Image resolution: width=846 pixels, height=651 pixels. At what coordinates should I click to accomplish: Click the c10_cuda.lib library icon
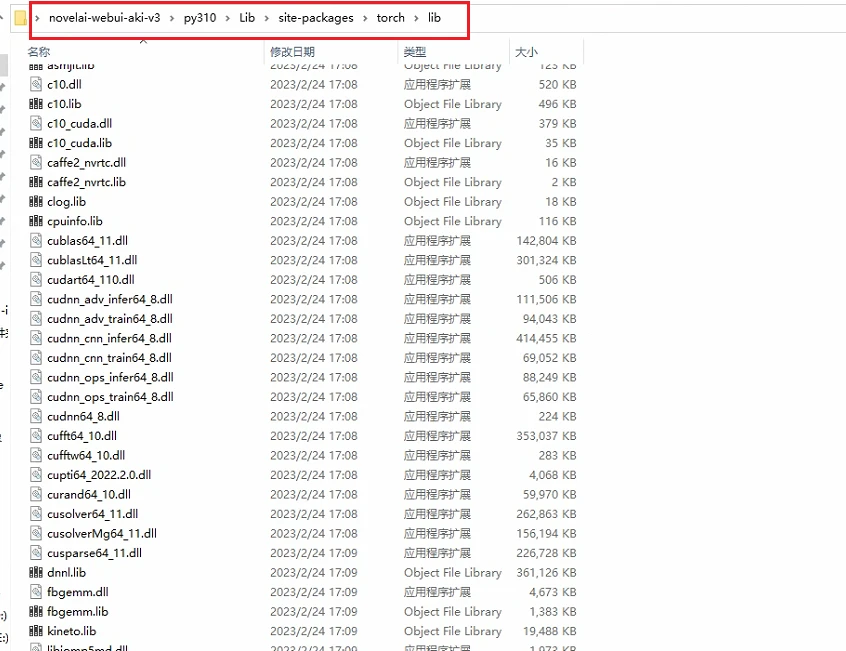point(36,143)
